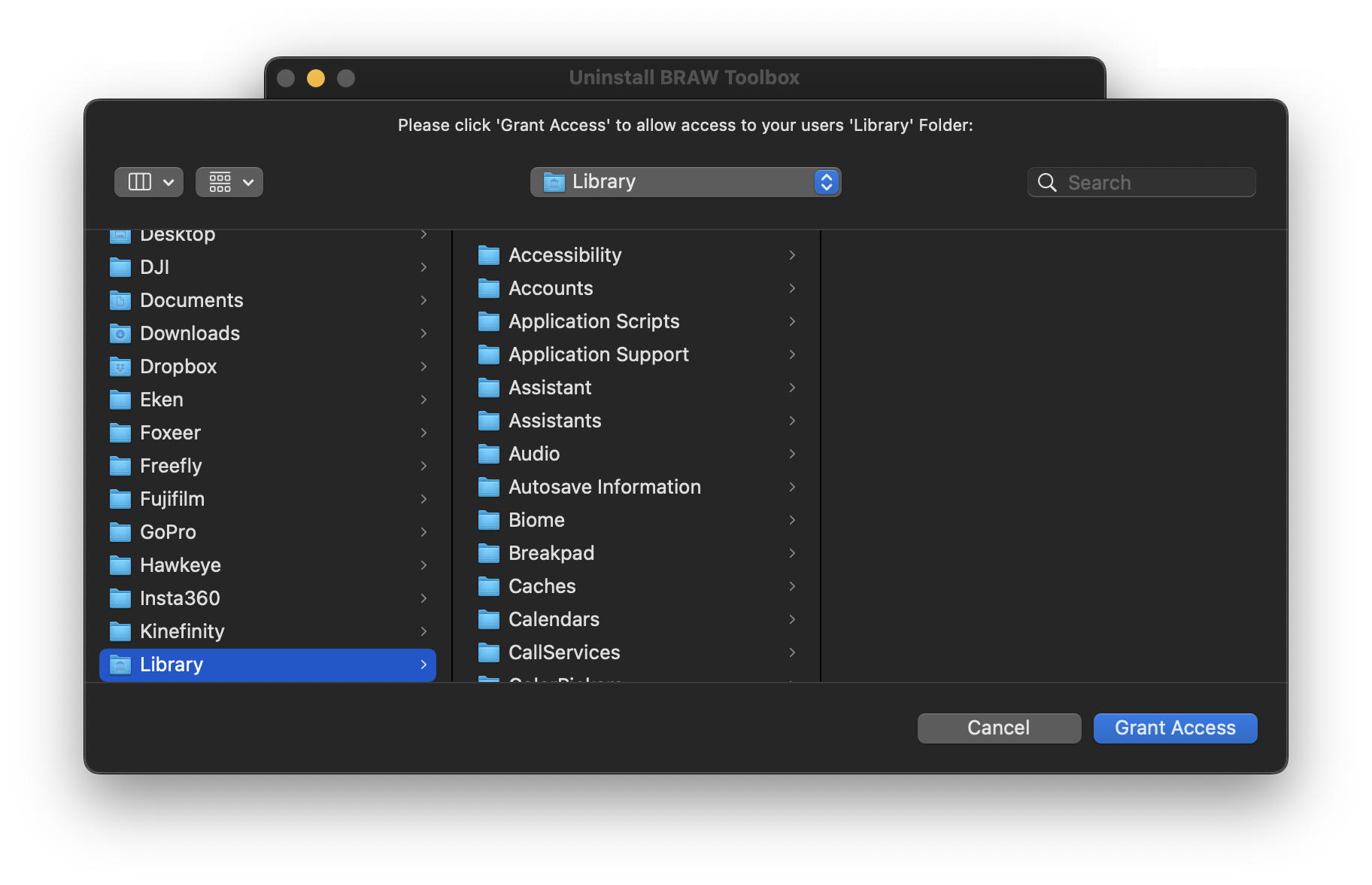Click the Documents folder icon
Viewport: 1372px width, 885px height.
[x=120, y=300]
